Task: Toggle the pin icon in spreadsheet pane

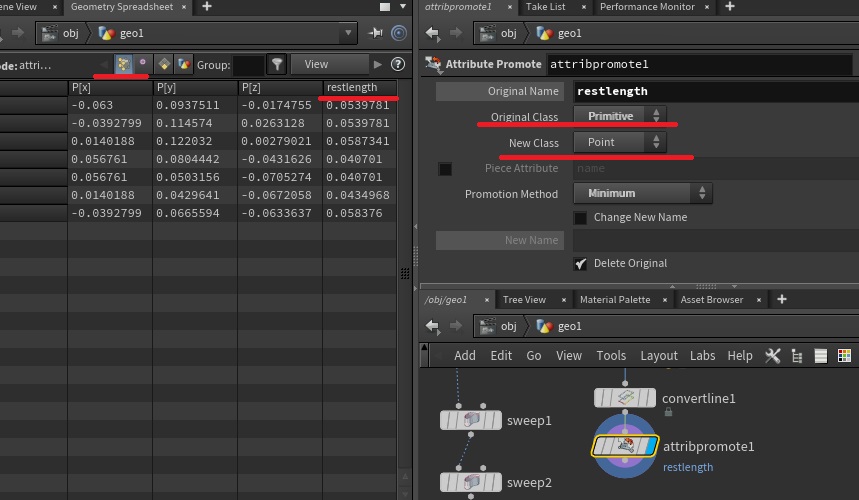Action: 375,33
